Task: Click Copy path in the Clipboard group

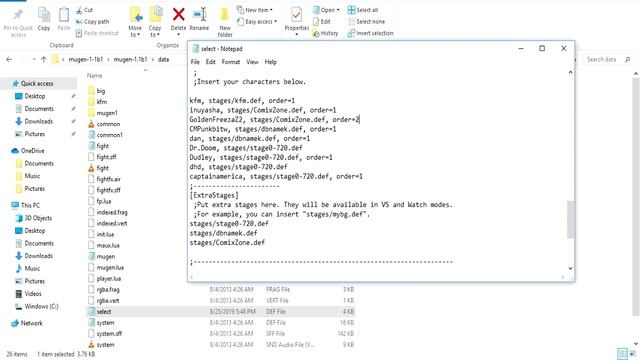Action: (93, 22)
